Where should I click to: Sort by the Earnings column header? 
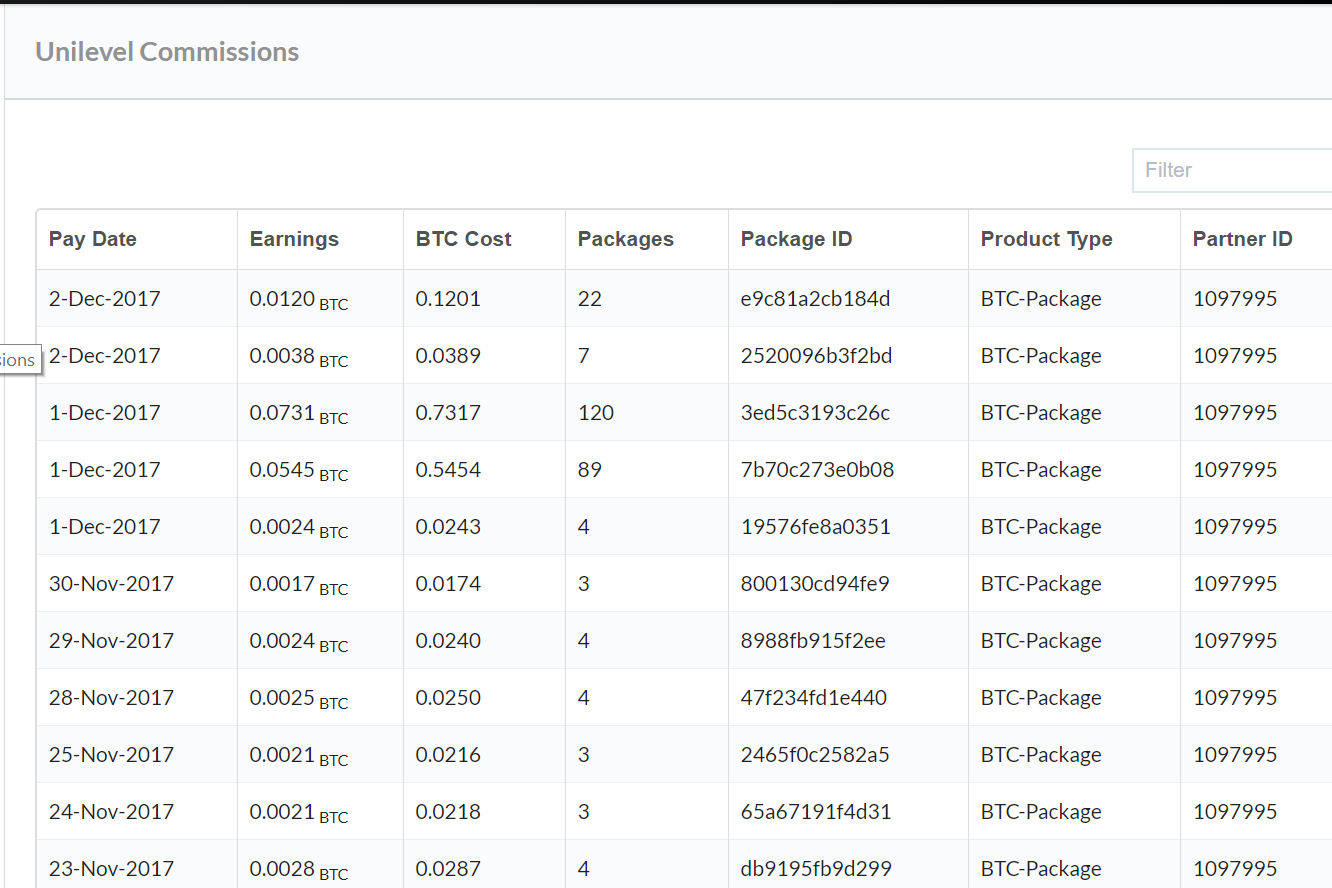tap(294, 239)
